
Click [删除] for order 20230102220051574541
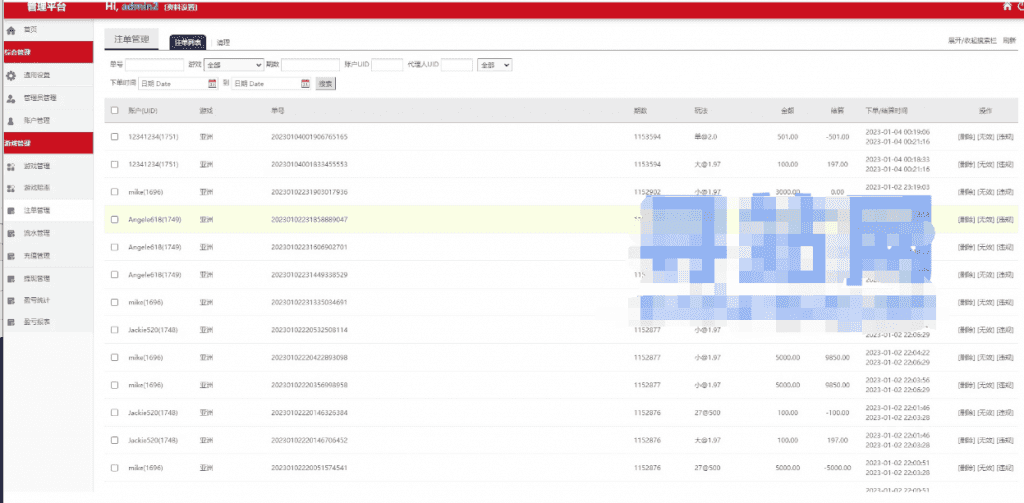coord(966,468)
